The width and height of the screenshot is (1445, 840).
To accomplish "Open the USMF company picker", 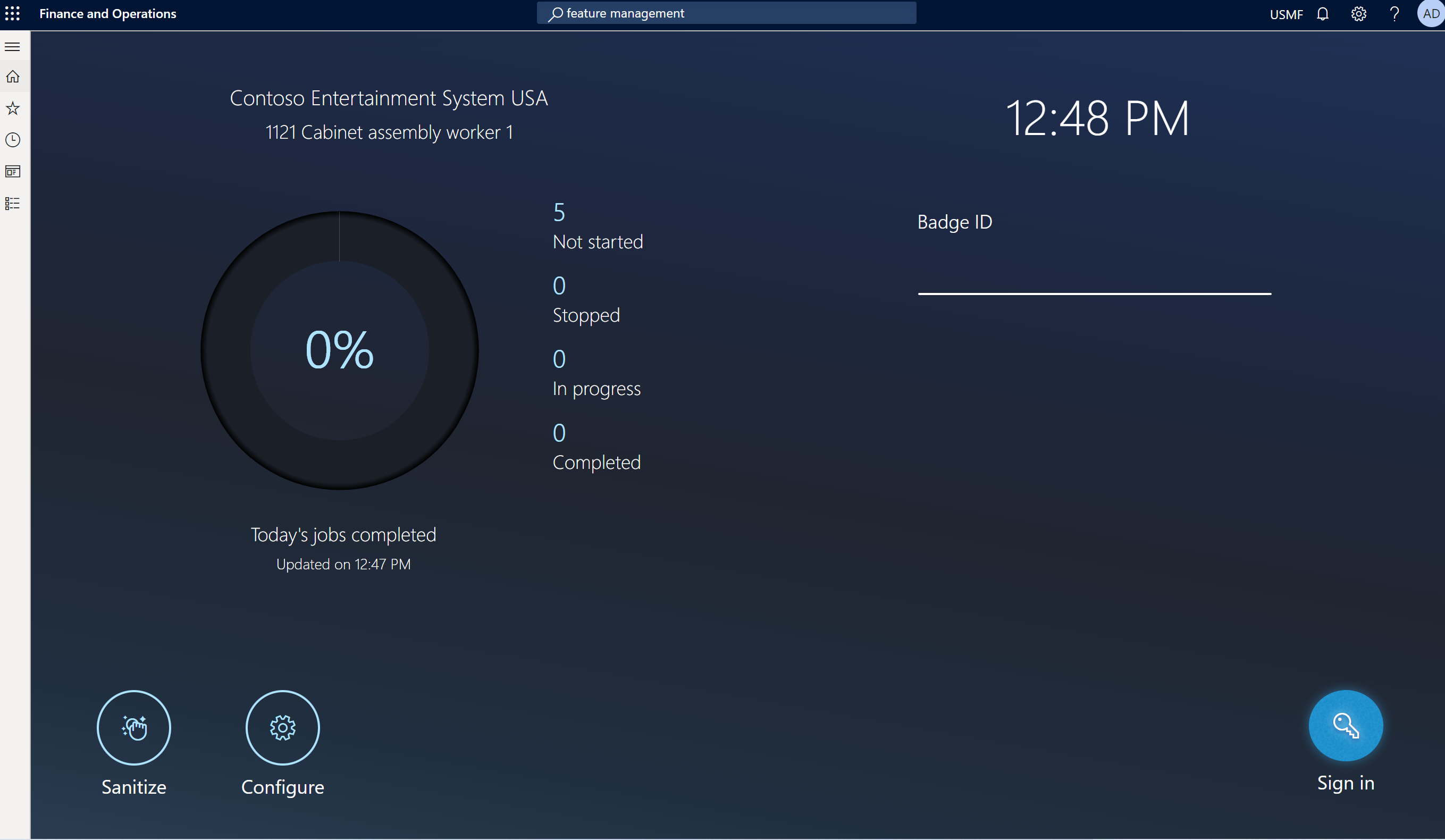I will pos(1286,14).
